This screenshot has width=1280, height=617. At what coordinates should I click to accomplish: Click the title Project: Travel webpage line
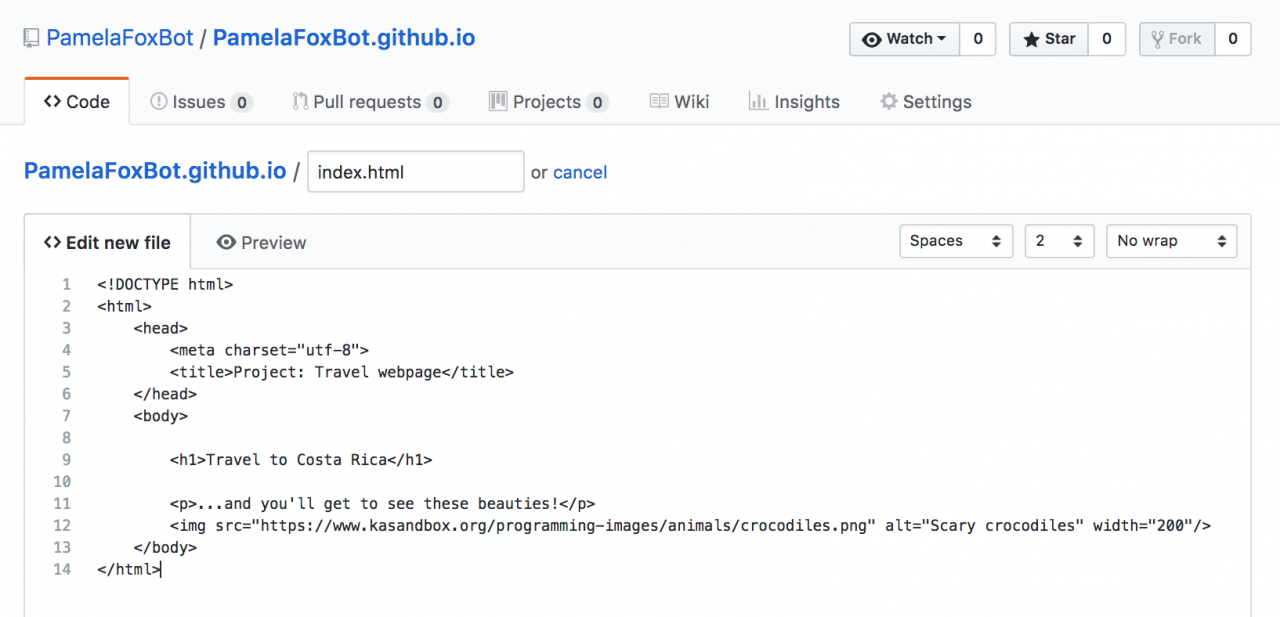tap(341, 372)
